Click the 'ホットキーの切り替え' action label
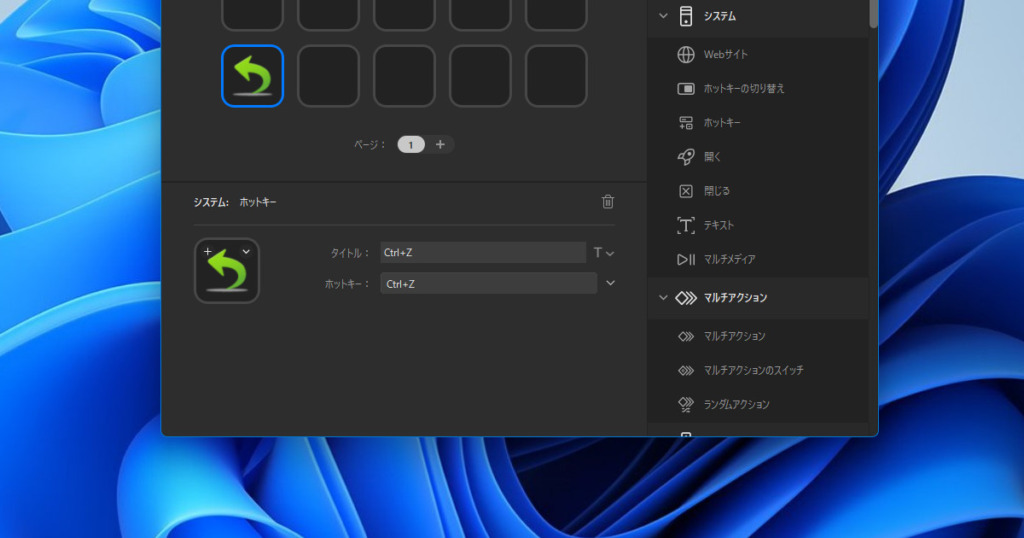 [744, 88]
